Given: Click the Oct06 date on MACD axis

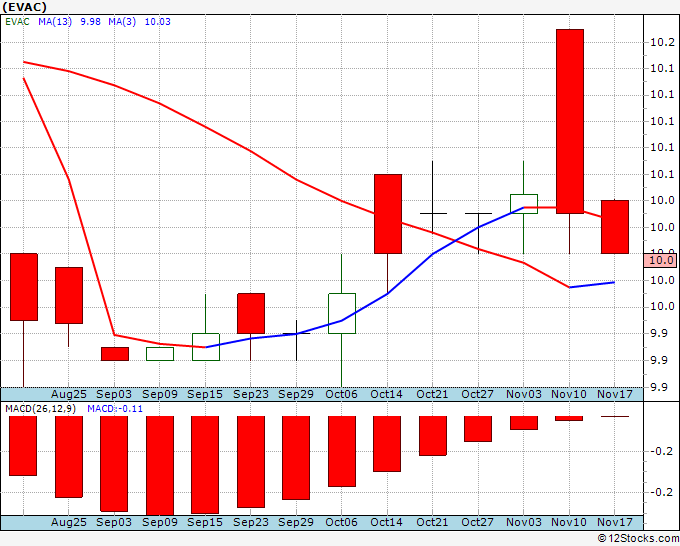Looking at the screenshot, I should click(342, 522).
